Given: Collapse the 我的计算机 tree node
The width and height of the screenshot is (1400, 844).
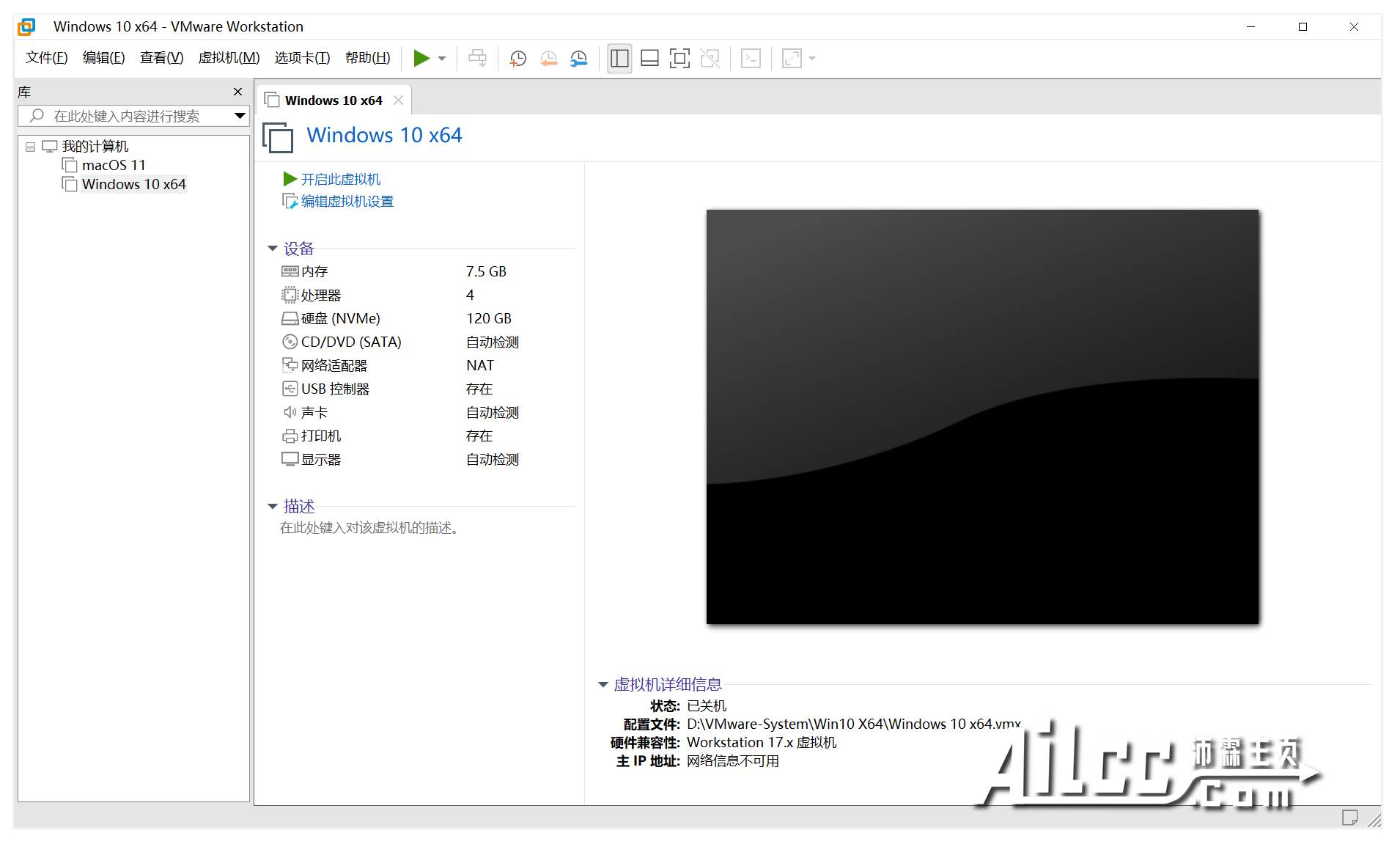Looking at the screenshot, I should click(x=30, y=147).
